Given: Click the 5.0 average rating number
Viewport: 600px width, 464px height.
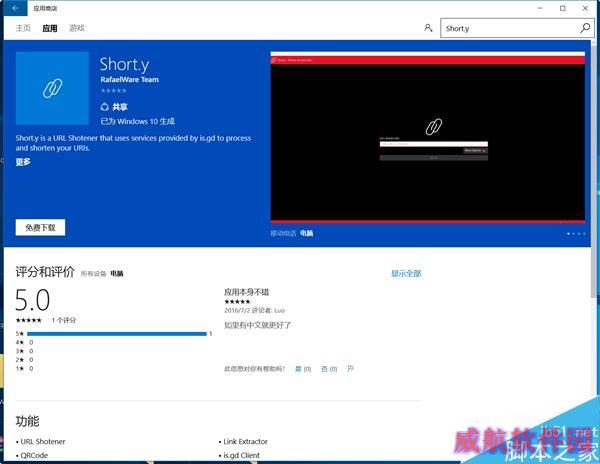Looking at the screenshot, I should click(33, 300).
